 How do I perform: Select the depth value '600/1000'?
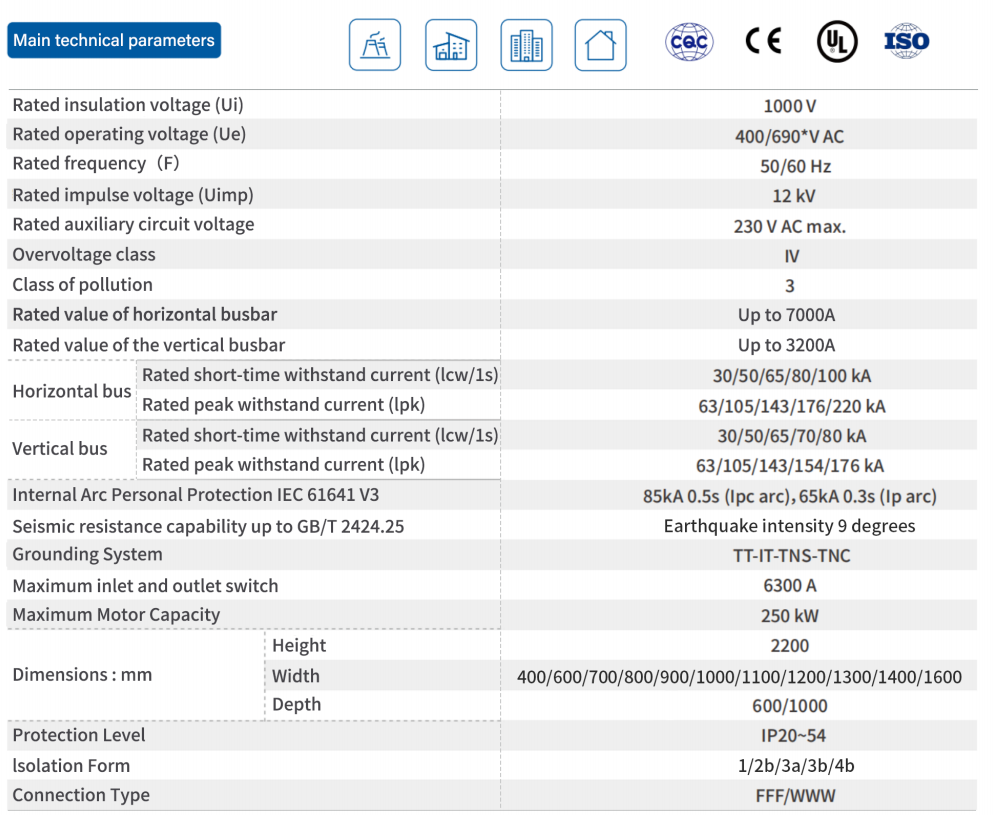[x=790, y=706]
